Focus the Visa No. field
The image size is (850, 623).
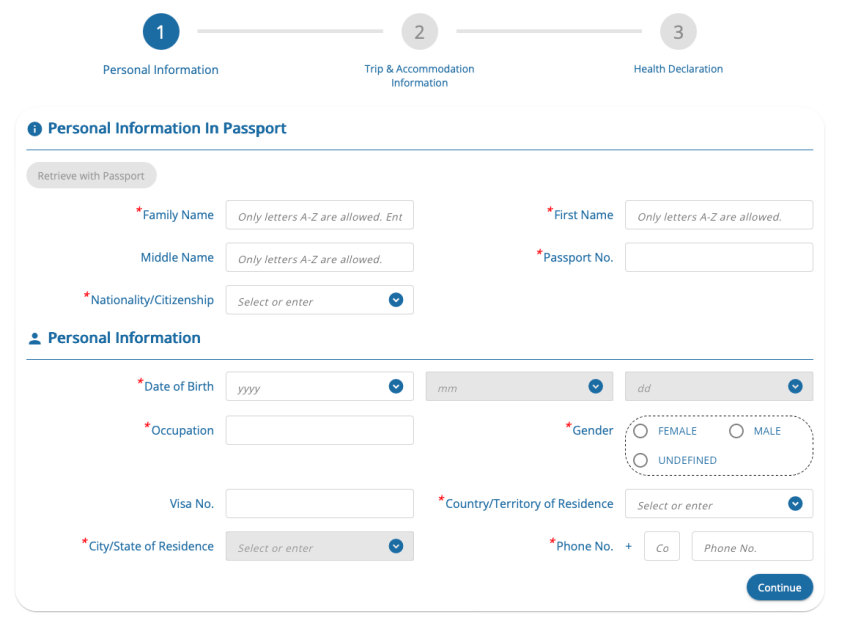pyautogui.click(x=320, y=504)
